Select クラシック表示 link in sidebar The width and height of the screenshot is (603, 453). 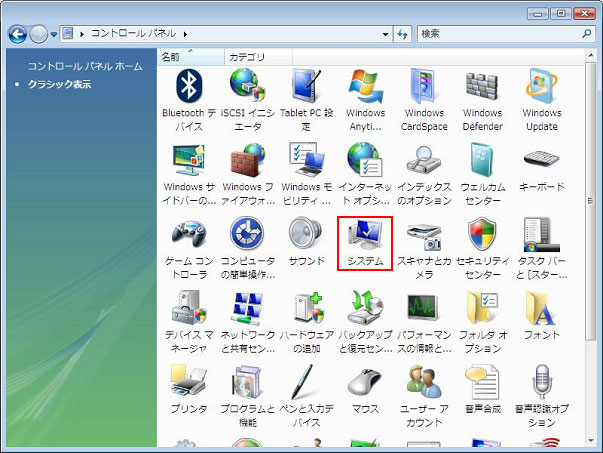pos(59,84)
